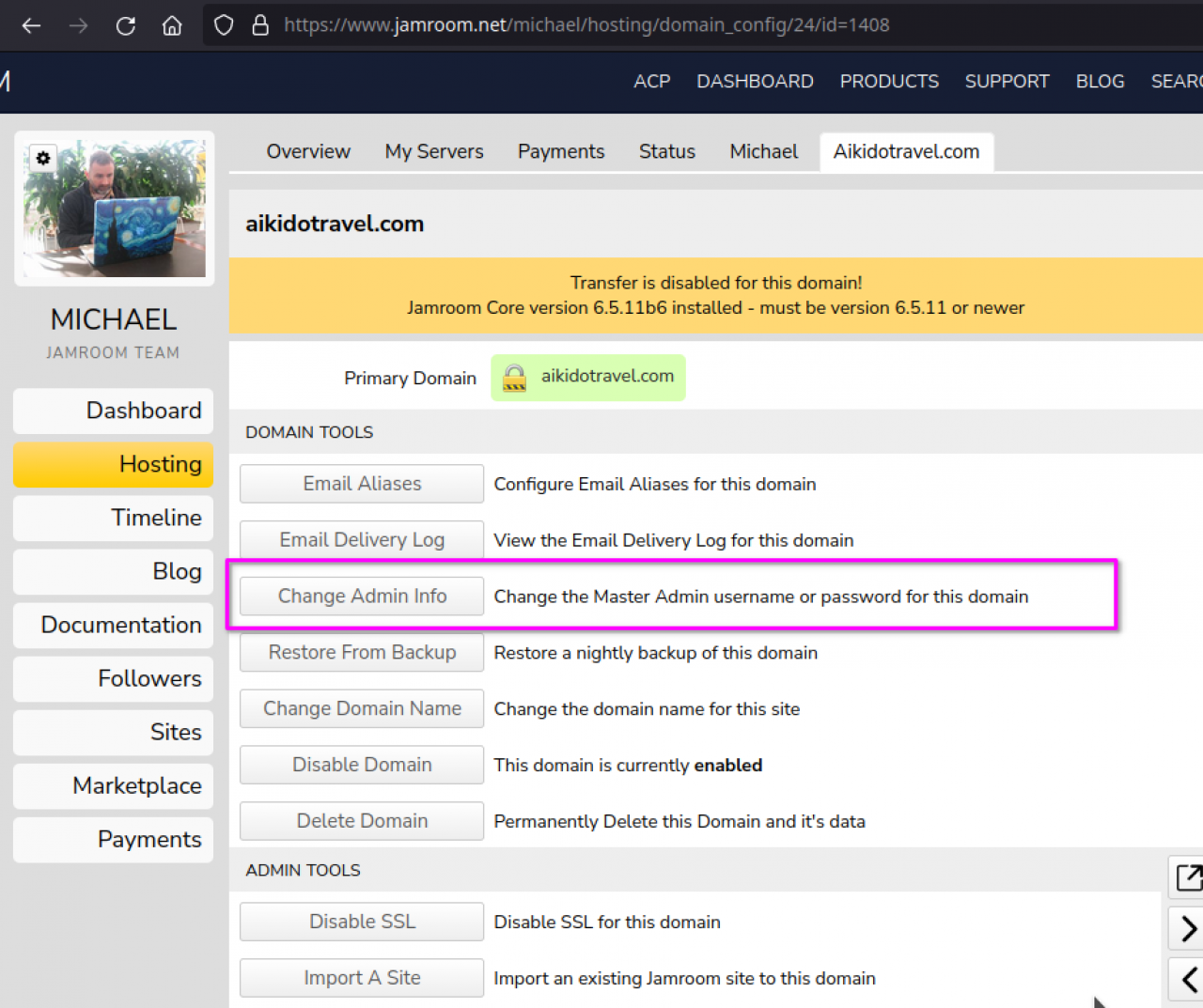Switch to the My Servers tab

point(434,151)
